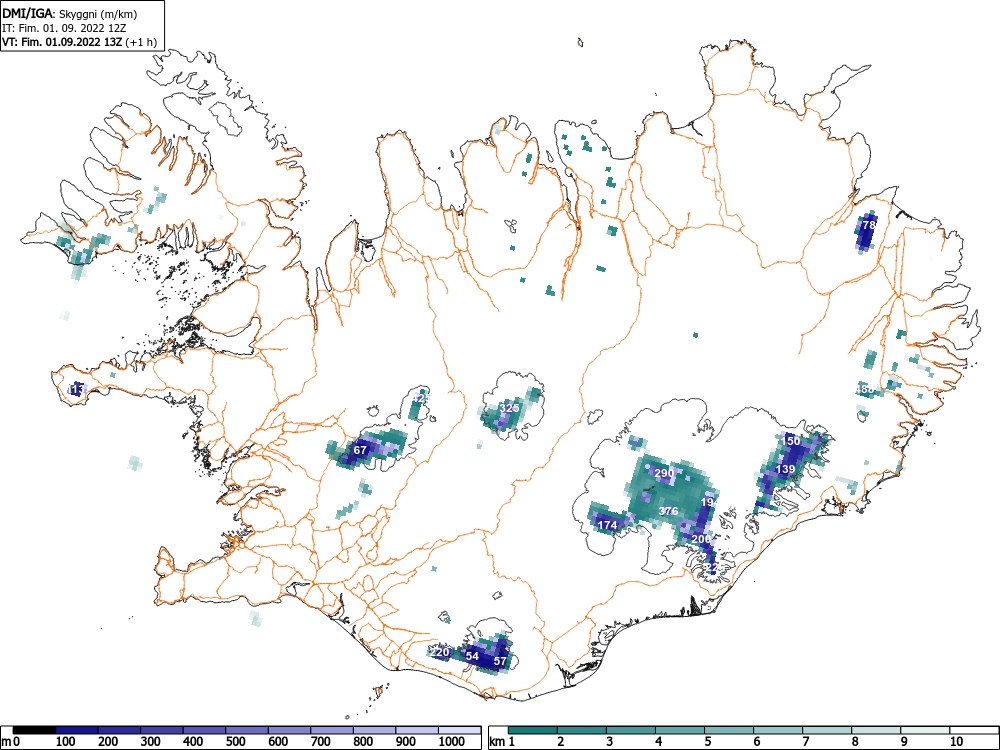The width and height of the screenshot is (1000, 750).
Task: Click the value 67 on the map
Action: pyautogui.click(x=360, y=450)
